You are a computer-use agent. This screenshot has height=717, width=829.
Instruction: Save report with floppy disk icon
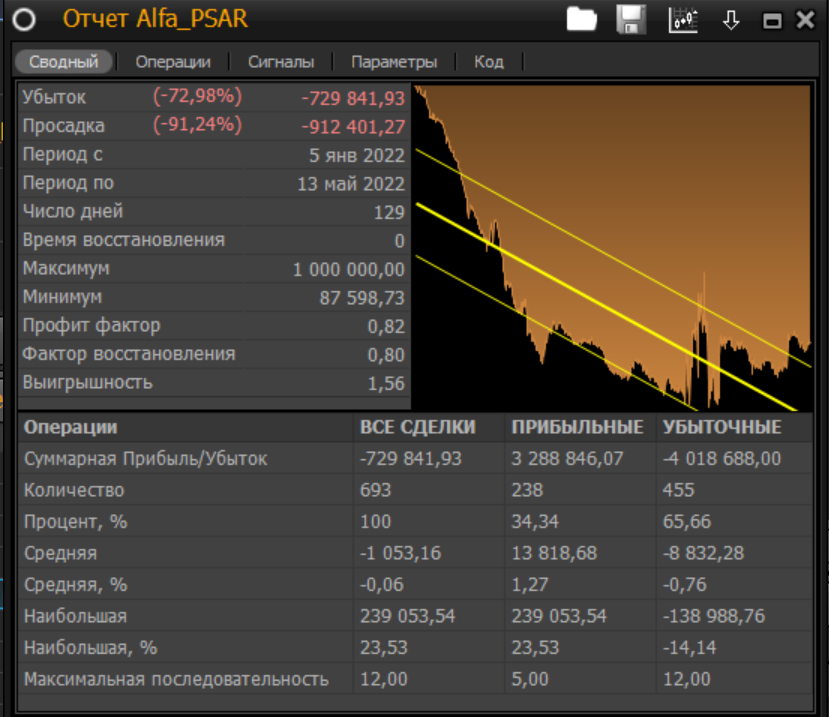pos(630,19)
